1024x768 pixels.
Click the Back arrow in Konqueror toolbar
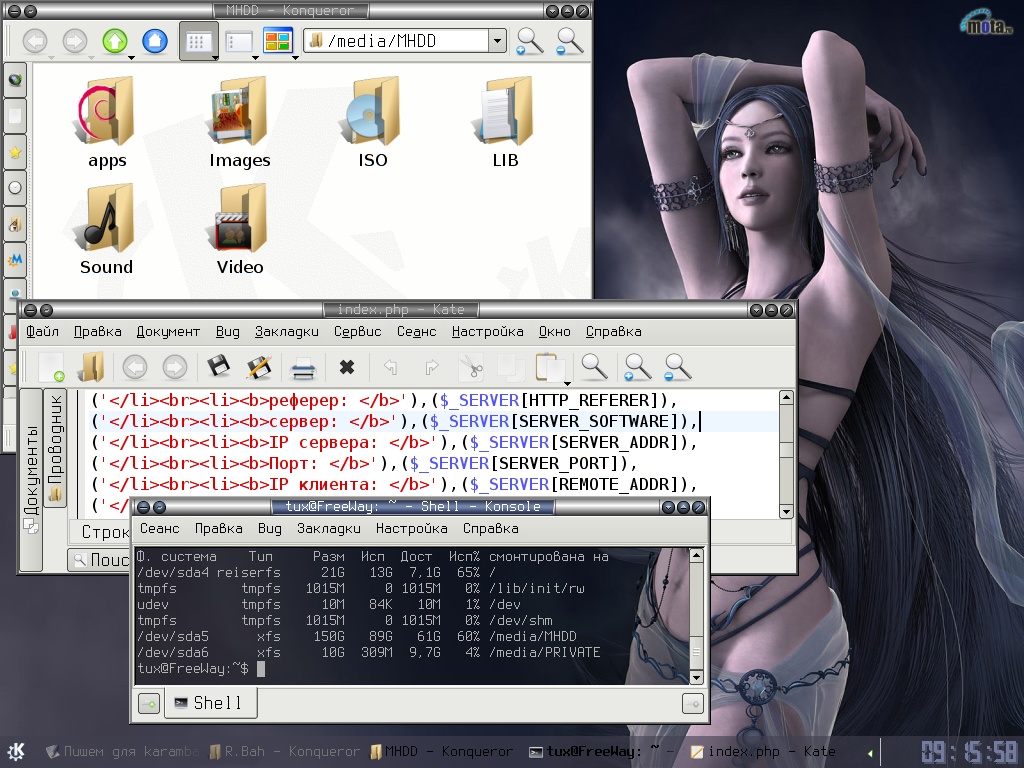coord(35,41)
